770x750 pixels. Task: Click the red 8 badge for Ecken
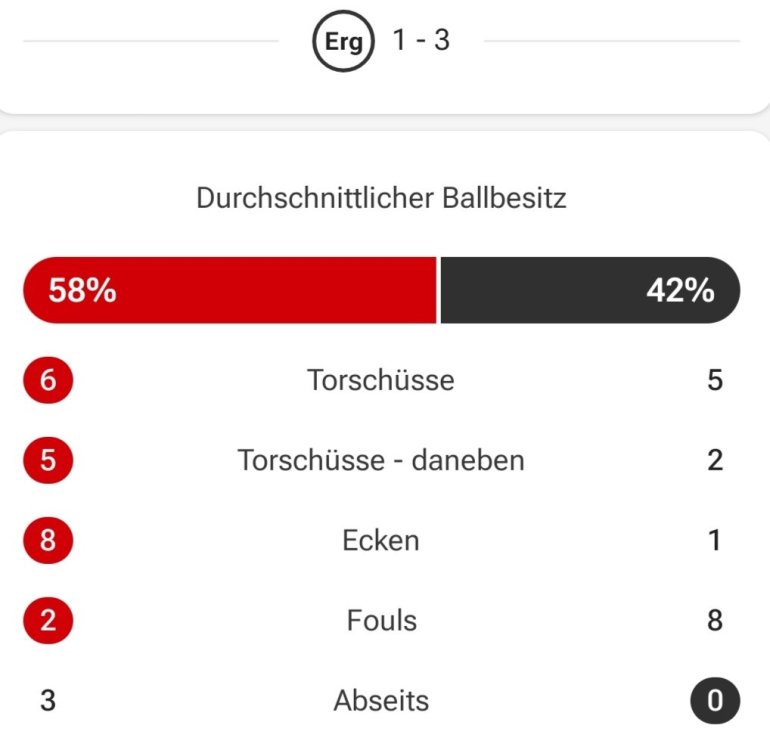tap(48, 540)
